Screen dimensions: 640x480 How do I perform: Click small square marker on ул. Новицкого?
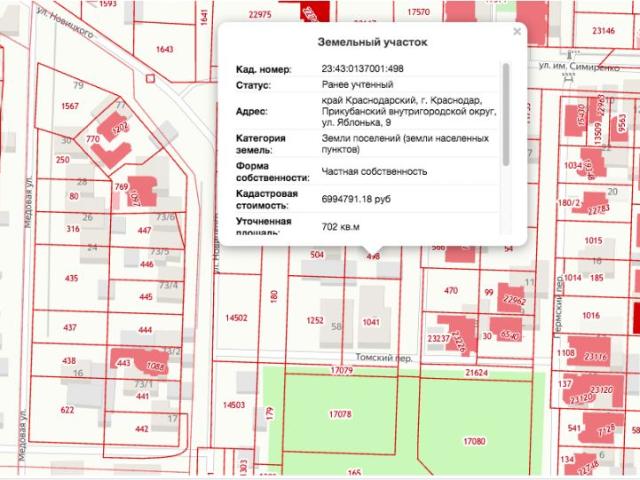tap(150, 78)
